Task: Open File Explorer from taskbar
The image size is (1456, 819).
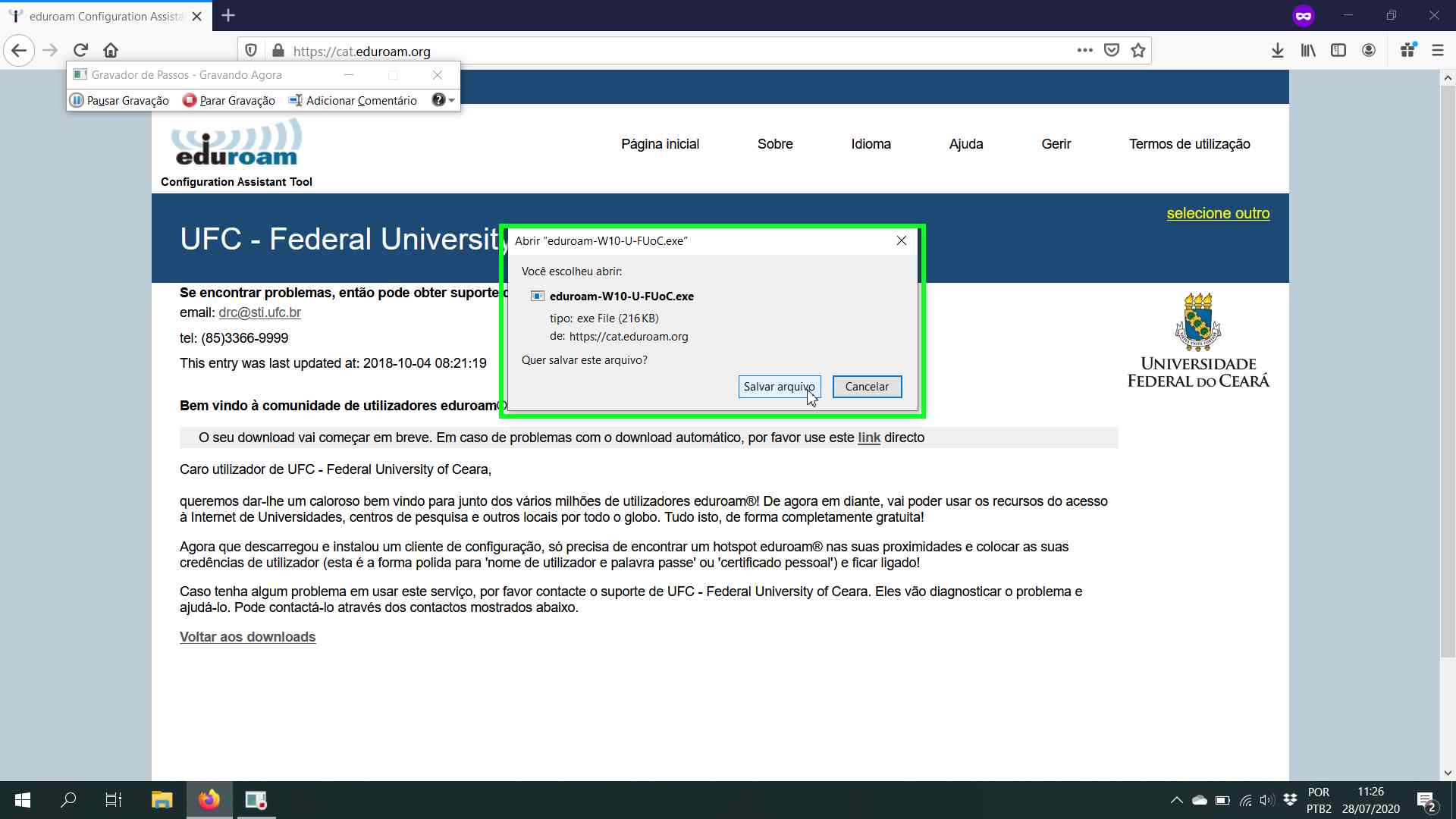Action: [x=162, y=800]
